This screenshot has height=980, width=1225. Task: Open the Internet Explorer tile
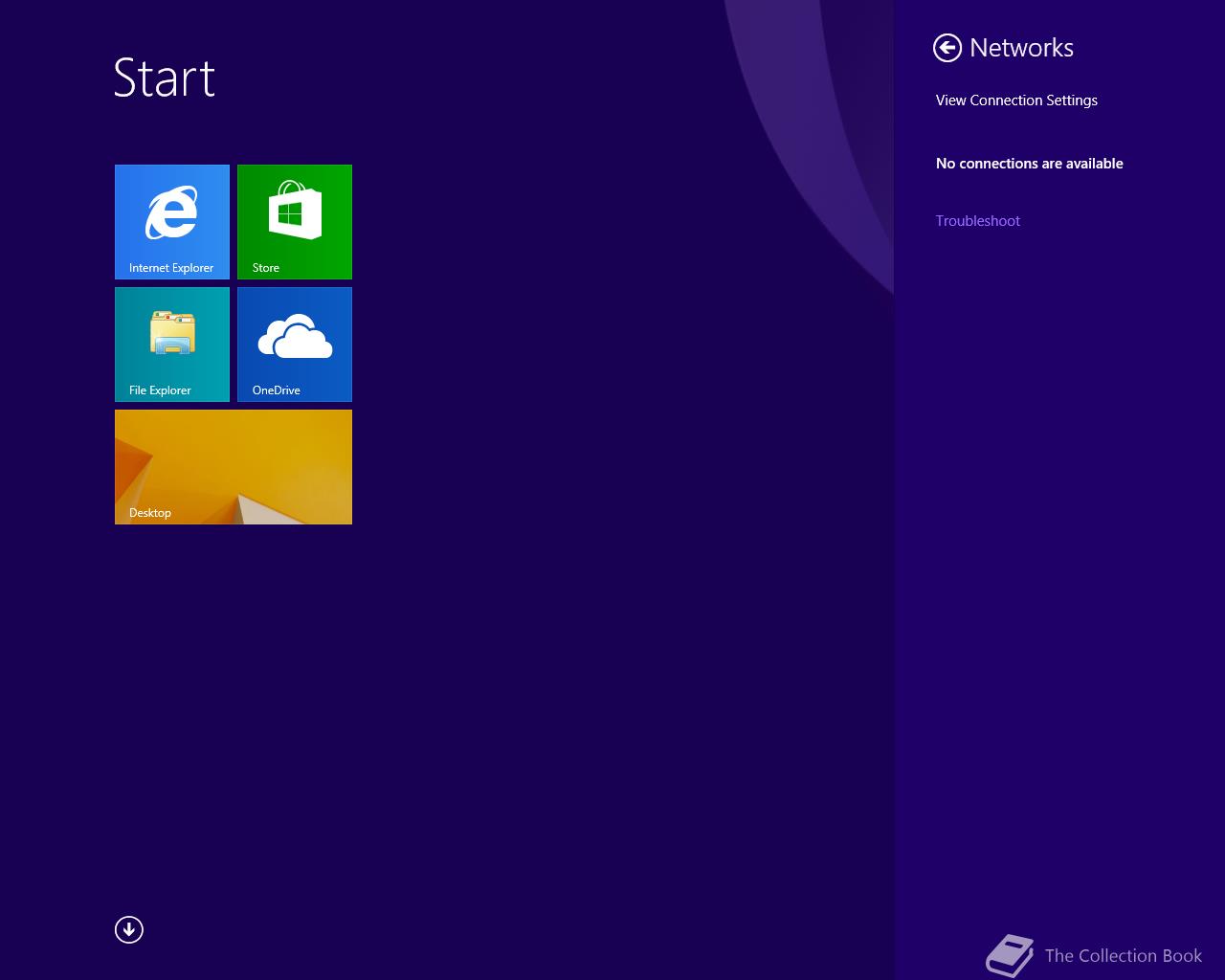pyautogui.click(x=172, y=222)
